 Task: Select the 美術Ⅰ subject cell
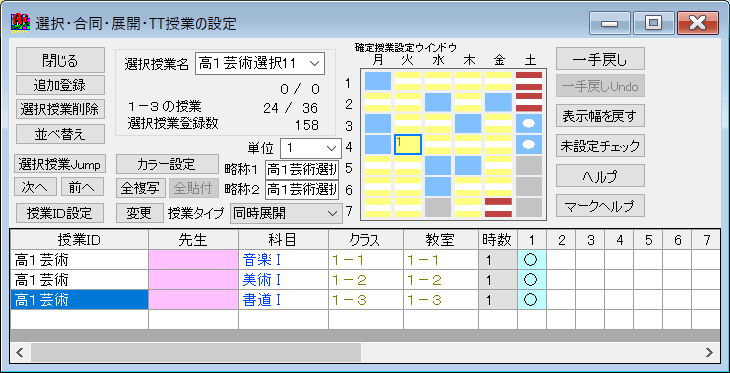coord(283,280)
